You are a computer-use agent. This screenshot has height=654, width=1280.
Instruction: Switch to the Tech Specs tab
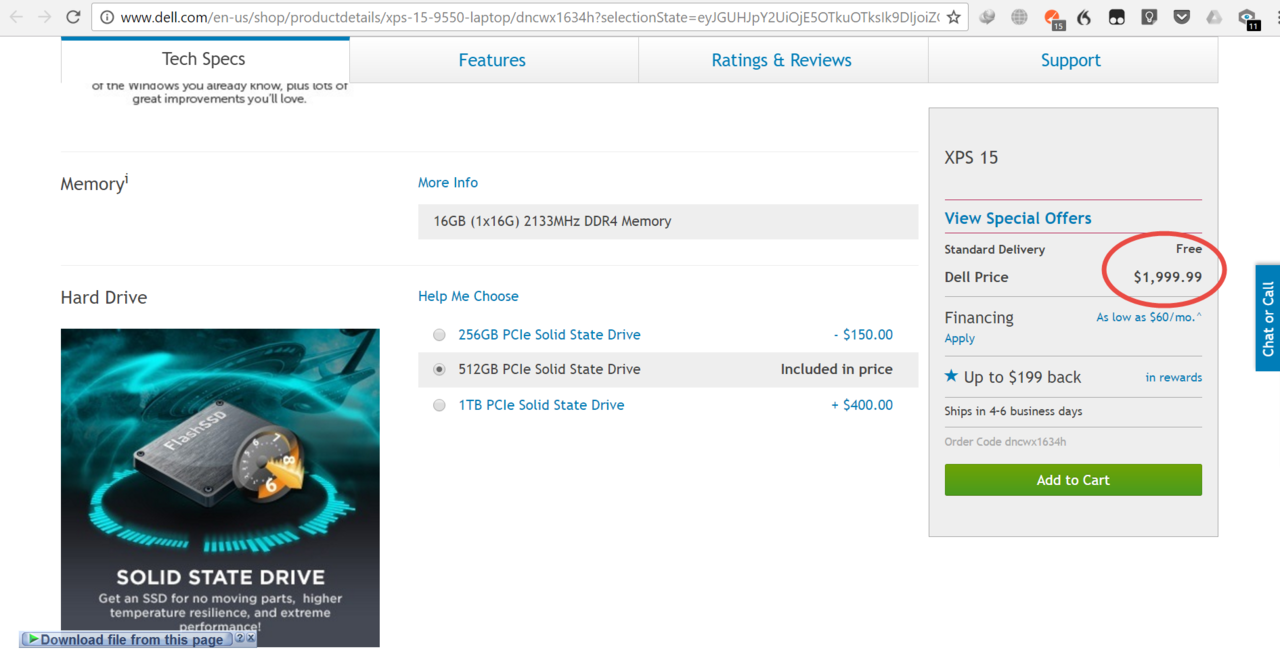(204, 60)
